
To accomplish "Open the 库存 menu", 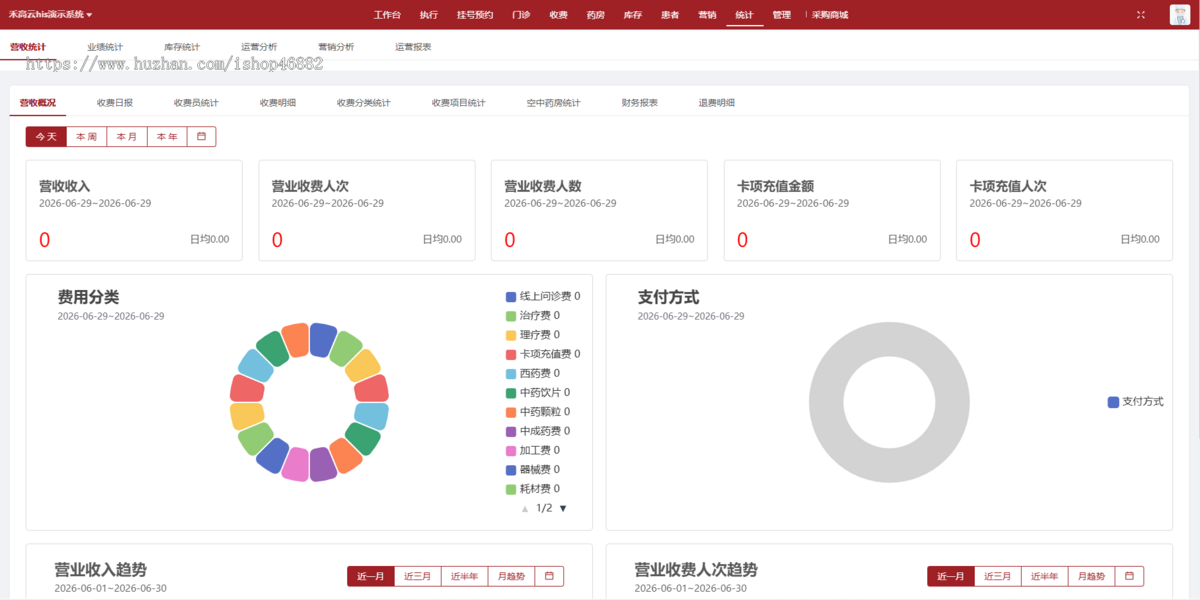I will click(x=632, y=15).
